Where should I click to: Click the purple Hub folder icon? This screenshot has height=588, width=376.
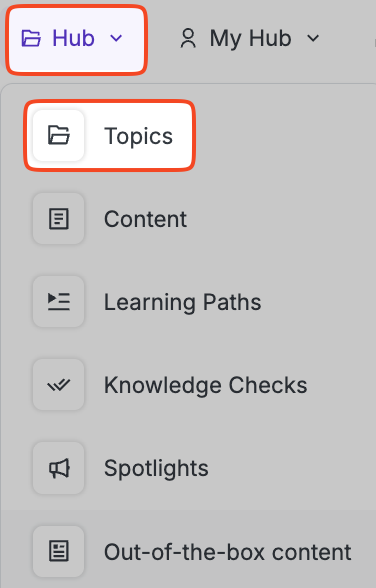pos(31,38)
